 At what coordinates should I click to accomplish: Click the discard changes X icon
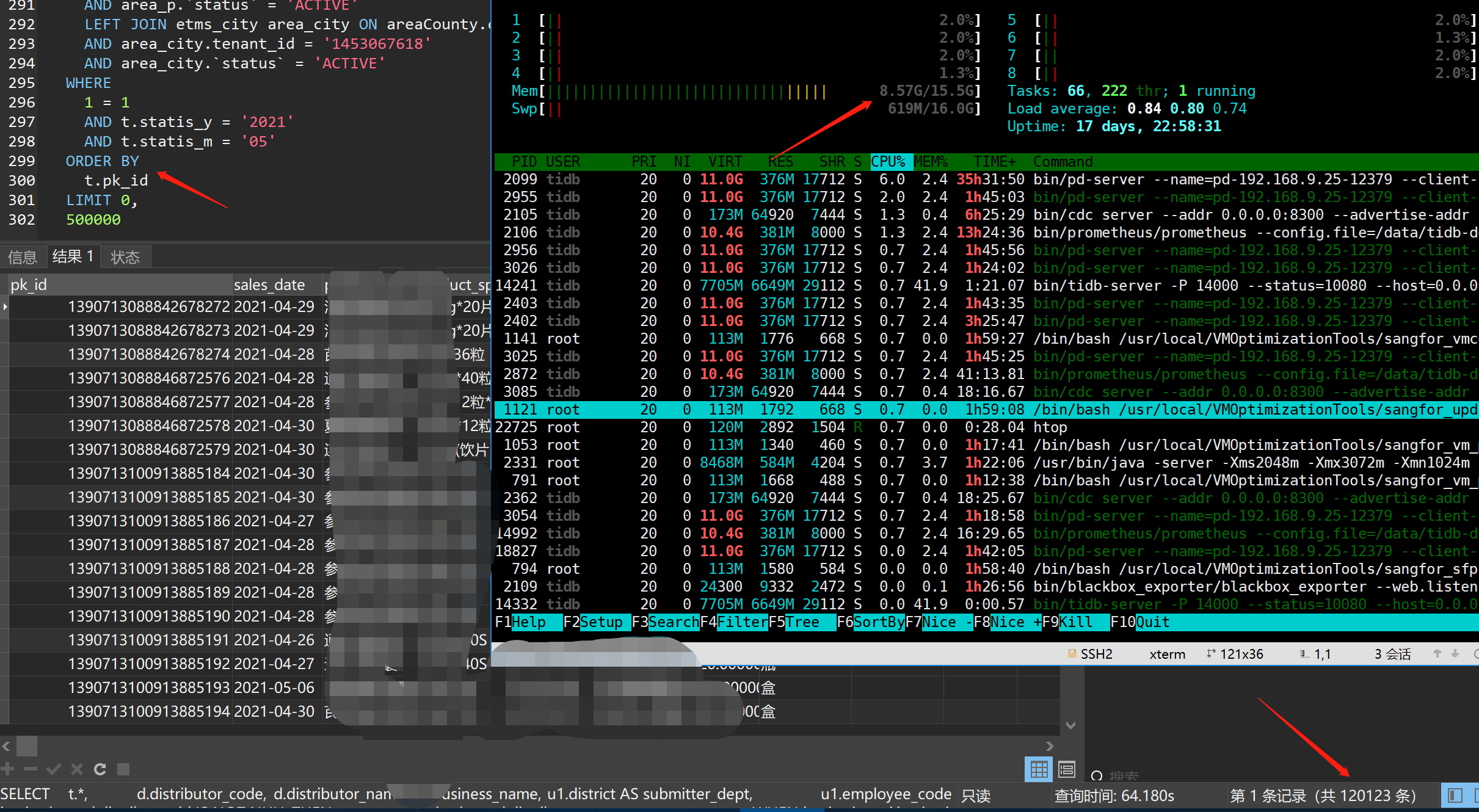click(x=77, y=769)
